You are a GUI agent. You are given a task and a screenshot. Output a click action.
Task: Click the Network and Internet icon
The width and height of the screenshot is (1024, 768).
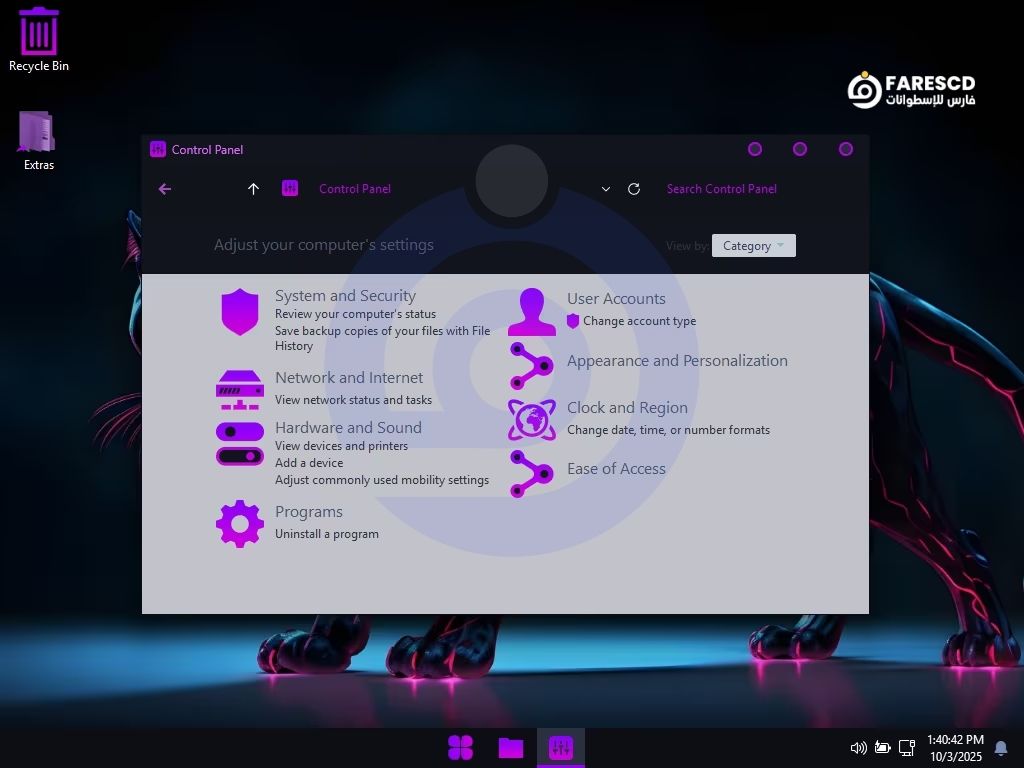[240, 389]
